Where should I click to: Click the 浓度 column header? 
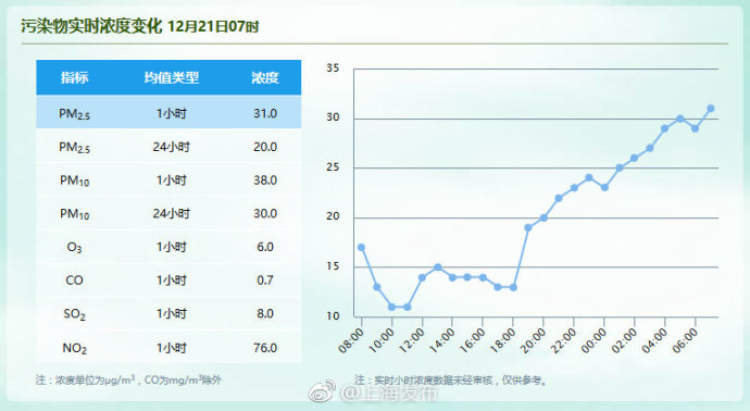(265, 77)
